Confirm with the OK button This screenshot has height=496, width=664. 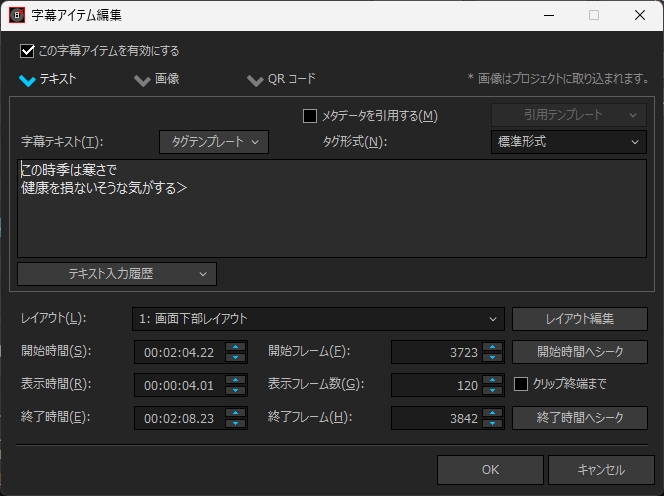(490, 470)
